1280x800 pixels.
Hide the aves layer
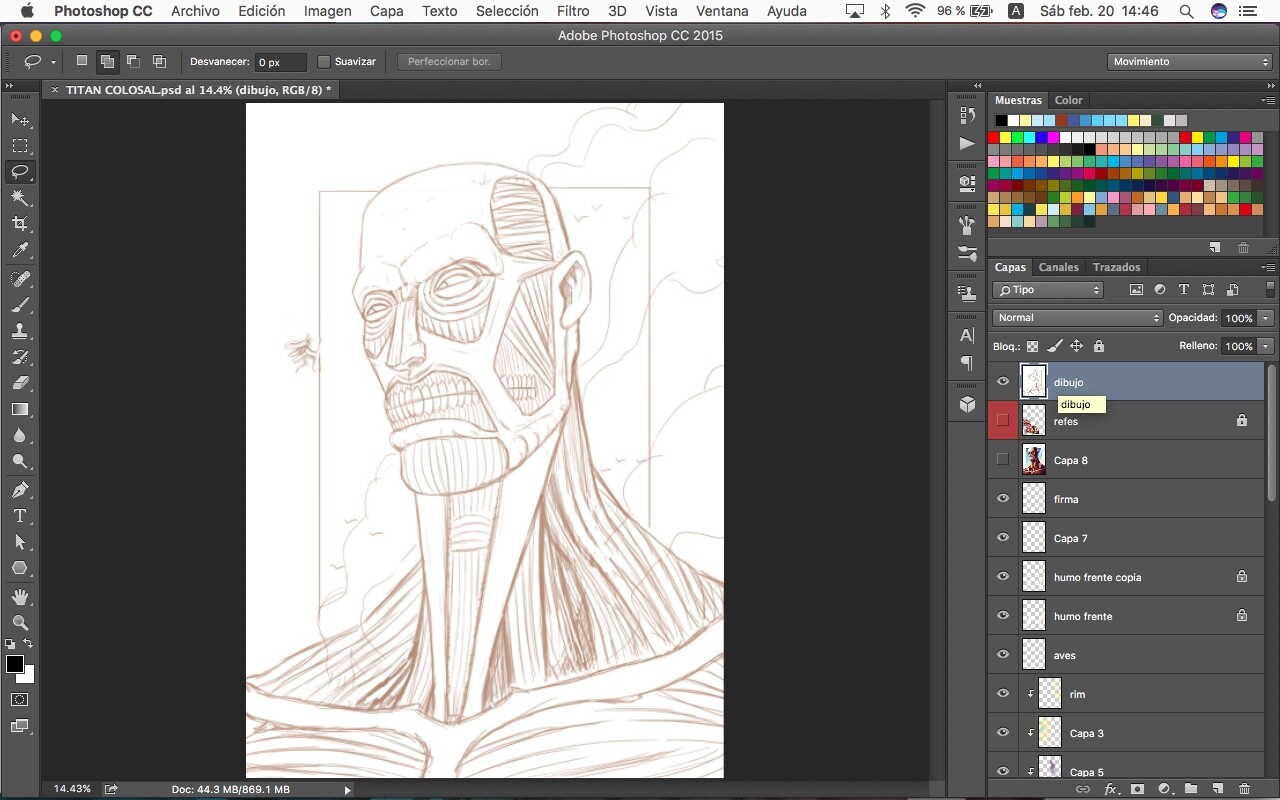tap(1003, 654)
